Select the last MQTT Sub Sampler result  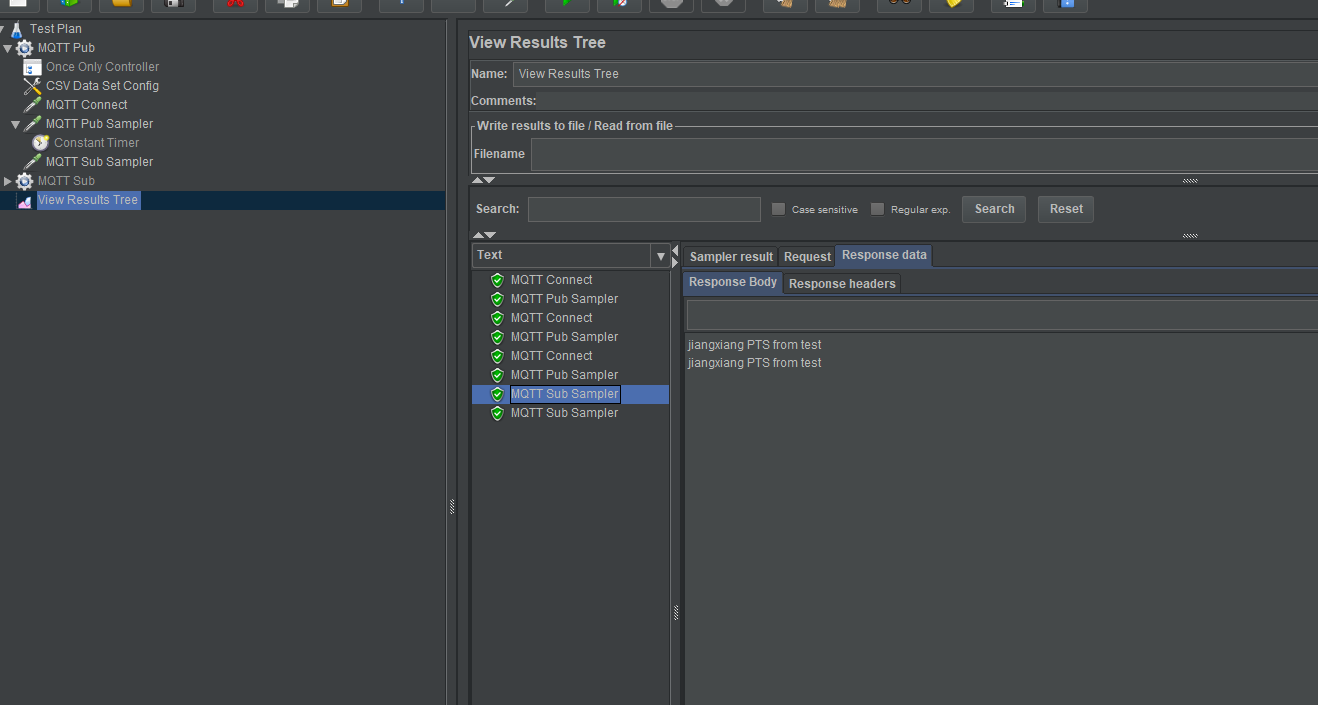pos(564,413)
